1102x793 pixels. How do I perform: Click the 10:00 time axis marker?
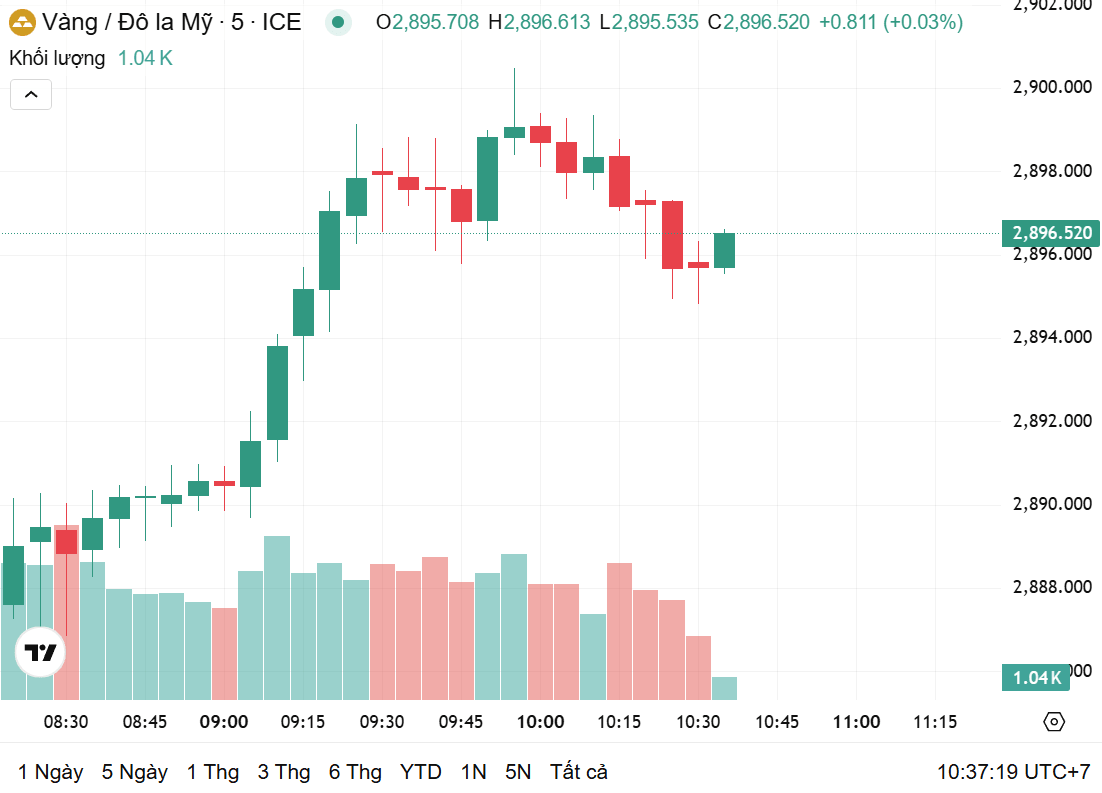[x=540, y=722]
